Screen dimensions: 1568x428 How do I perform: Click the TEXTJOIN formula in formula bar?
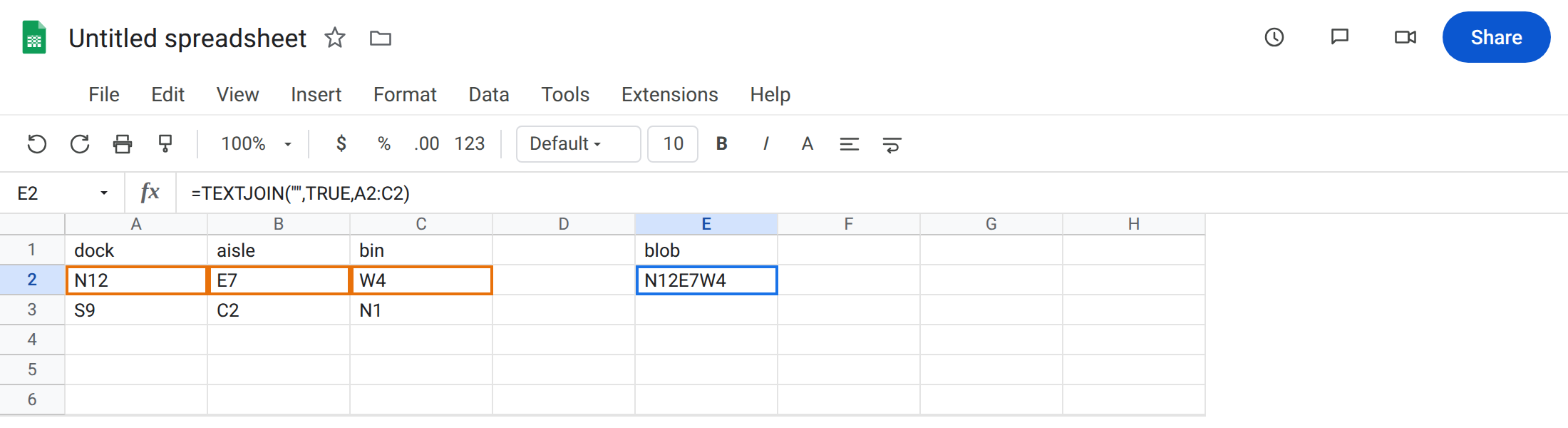pos(301,193)
